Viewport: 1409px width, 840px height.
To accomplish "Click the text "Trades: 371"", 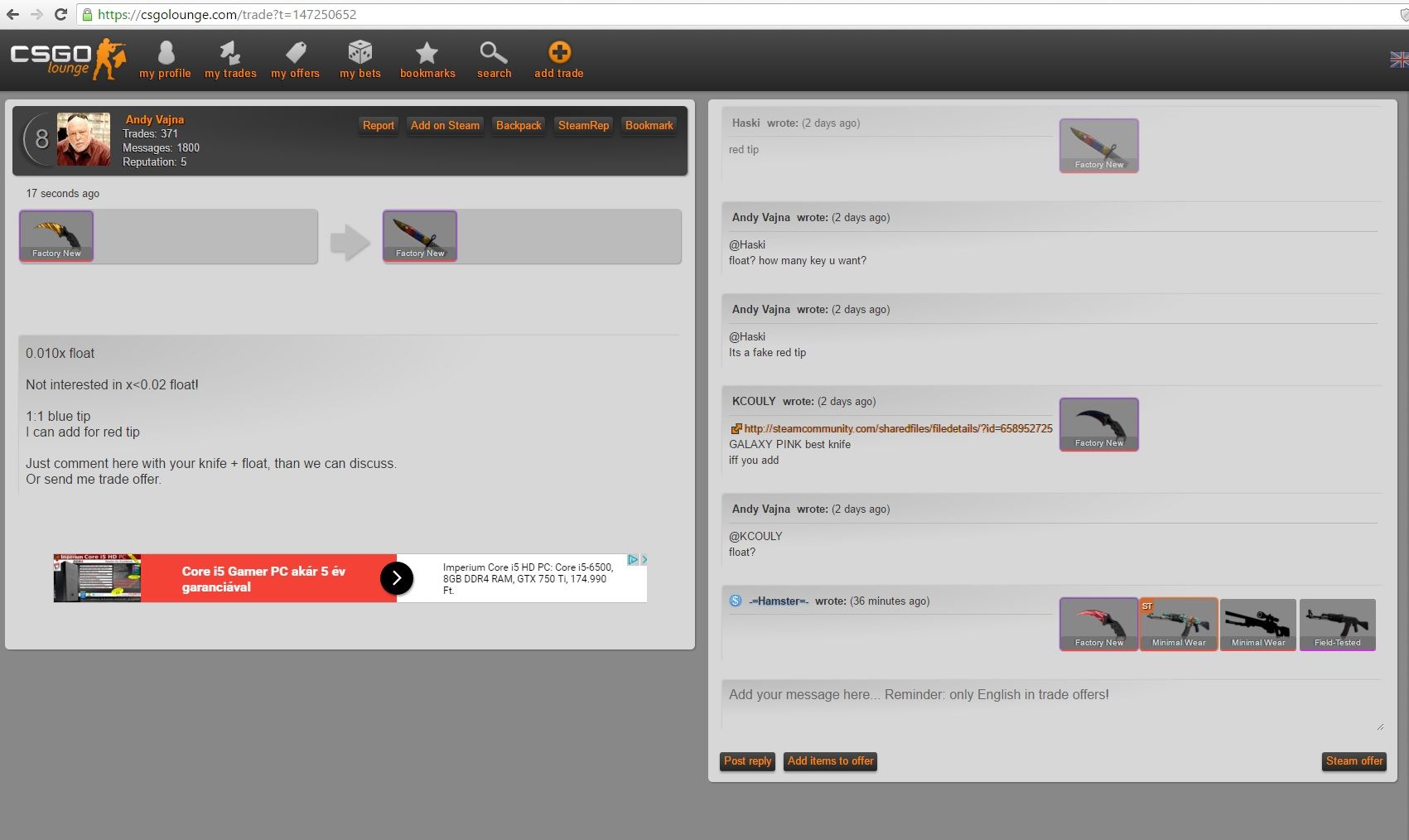I will coord(151,133).
